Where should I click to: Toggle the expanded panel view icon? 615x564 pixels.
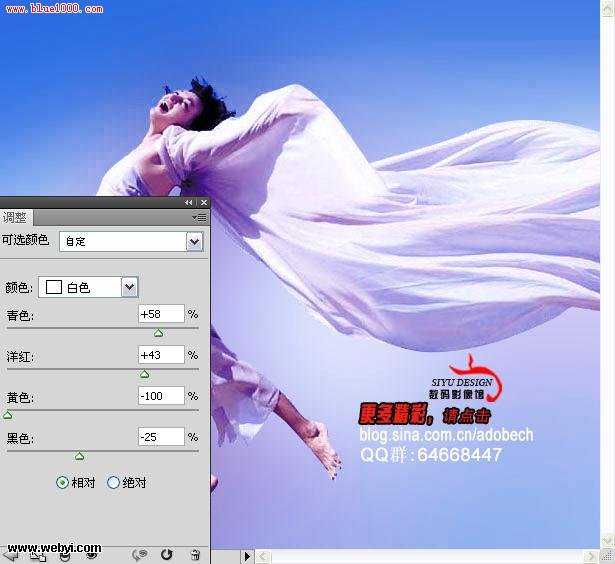point(38,555)
